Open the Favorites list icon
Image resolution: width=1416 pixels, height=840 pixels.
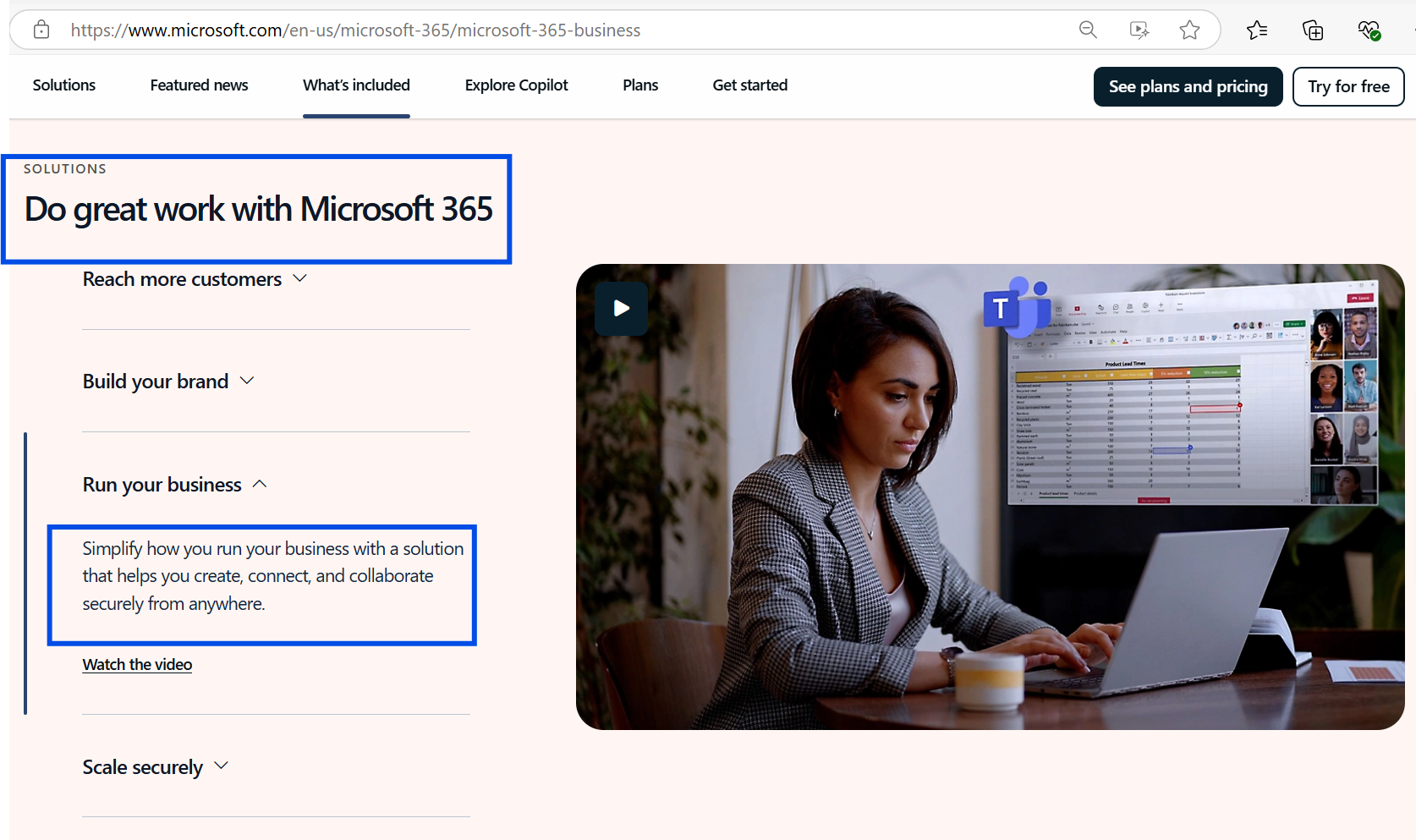tap(1257, 30)
